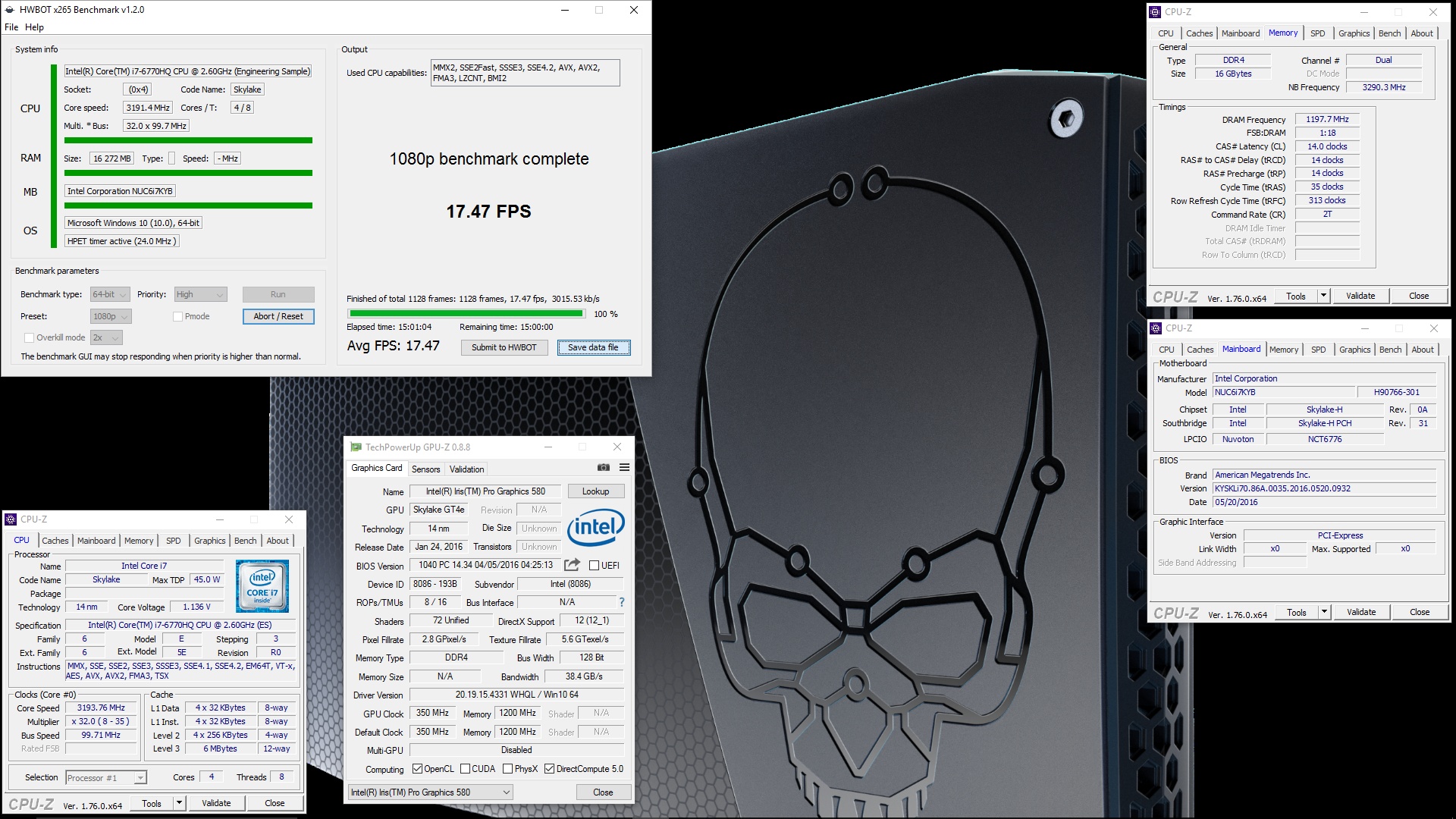Switch to the Sensors tab in GPU-Z
This screenshot has height=819, width=1456.
pos(425,469)
